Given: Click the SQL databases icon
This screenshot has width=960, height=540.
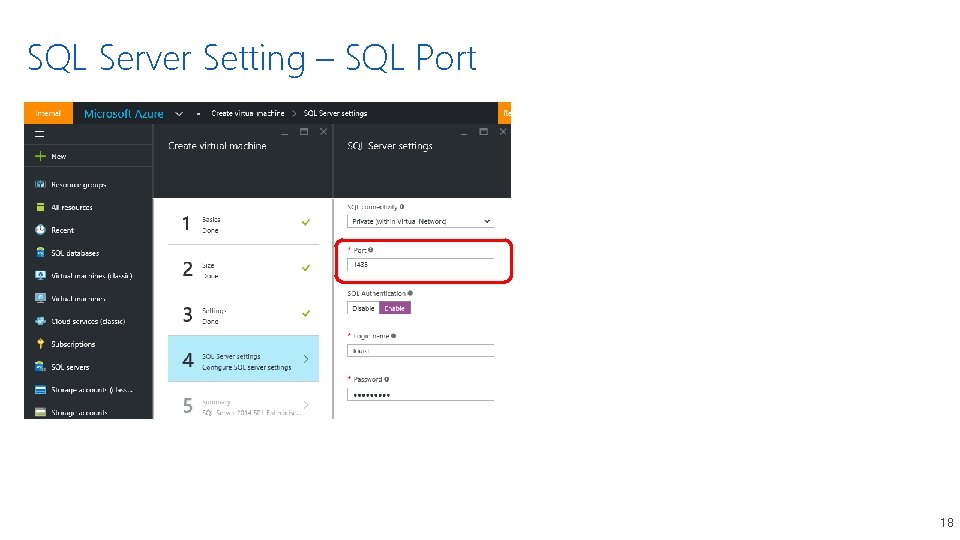Looking at the screenshot, I should point(40,252).
